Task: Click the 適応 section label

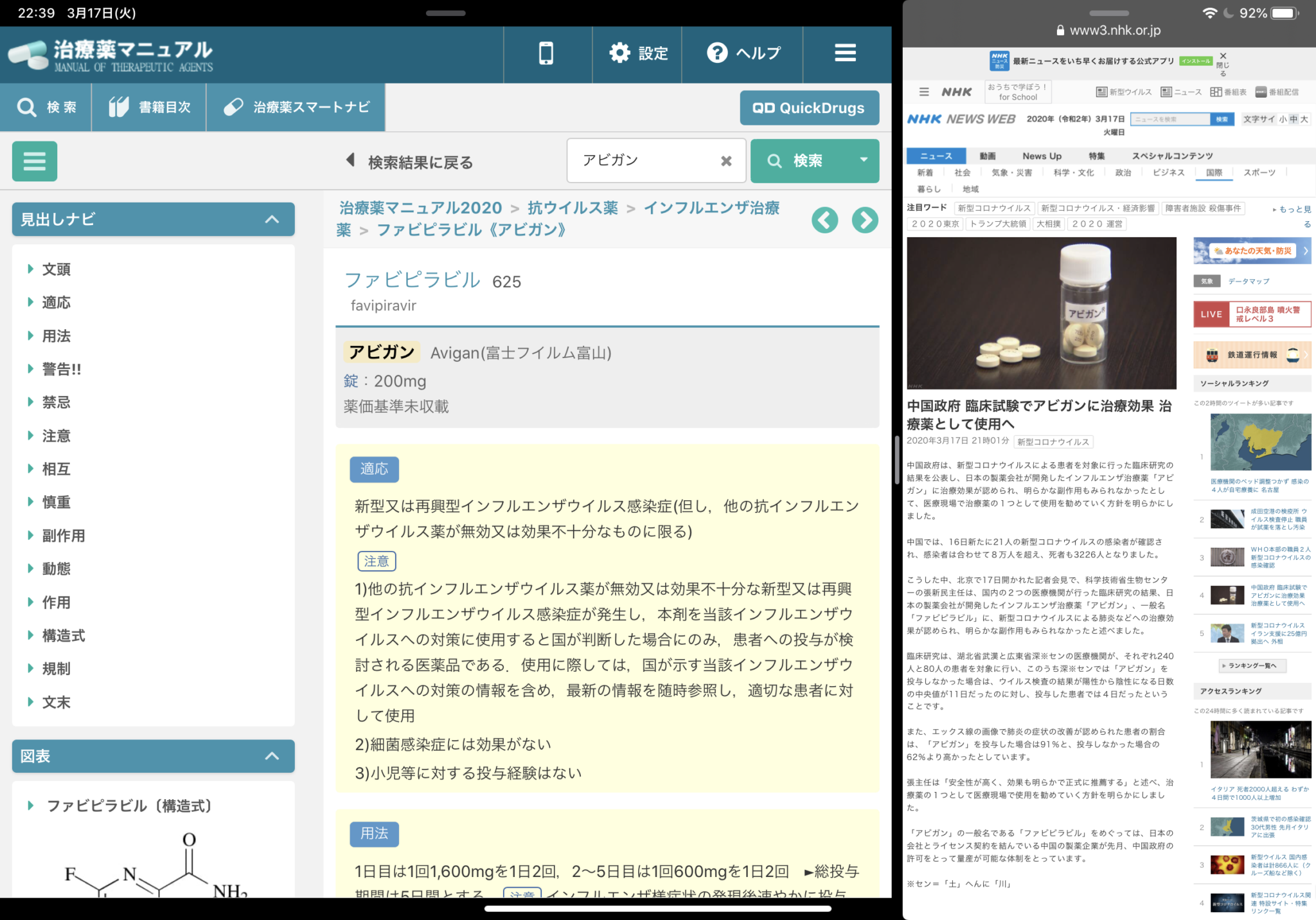Action: point(374,469)
